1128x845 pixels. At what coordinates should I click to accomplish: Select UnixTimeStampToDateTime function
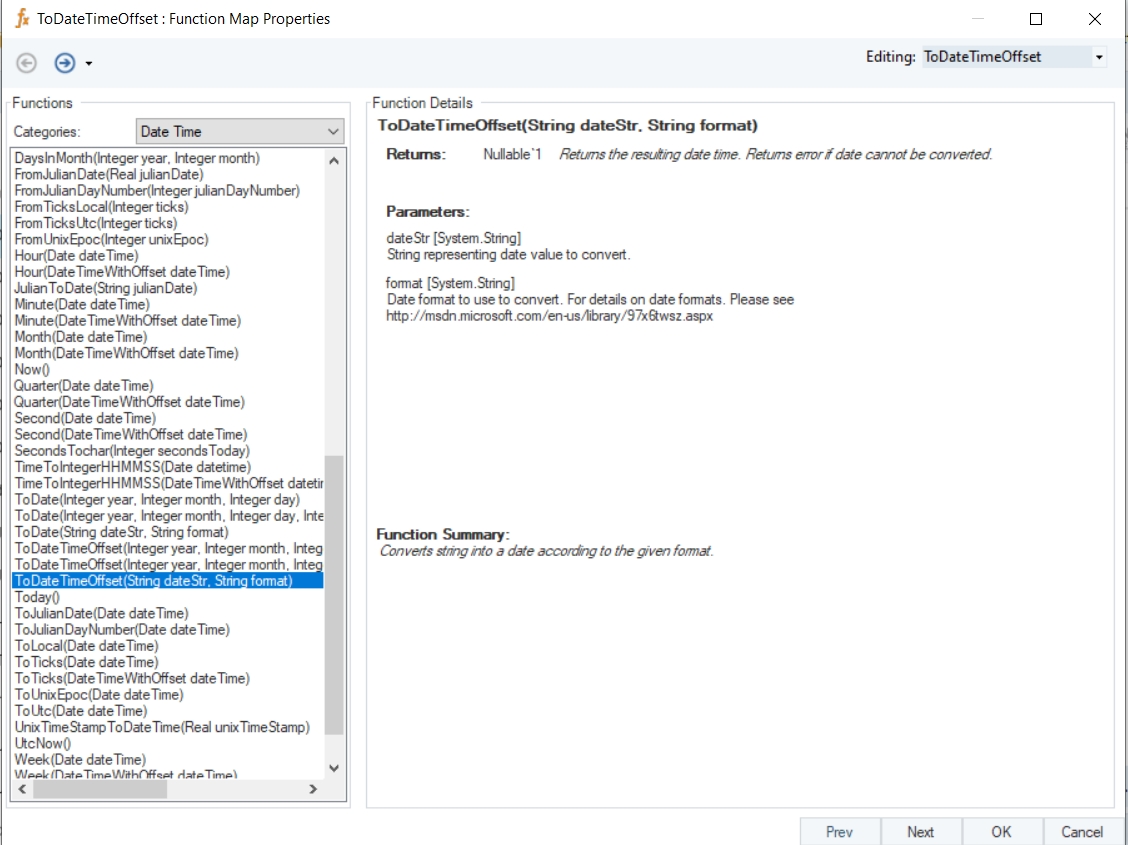162,727
